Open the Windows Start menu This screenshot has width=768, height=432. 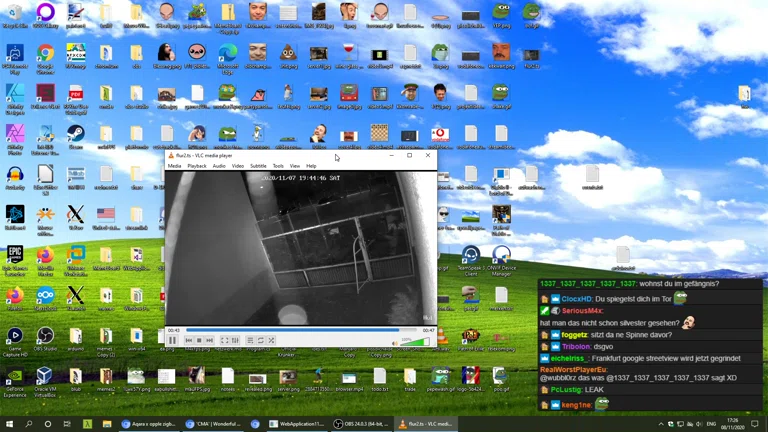point(9,424)
